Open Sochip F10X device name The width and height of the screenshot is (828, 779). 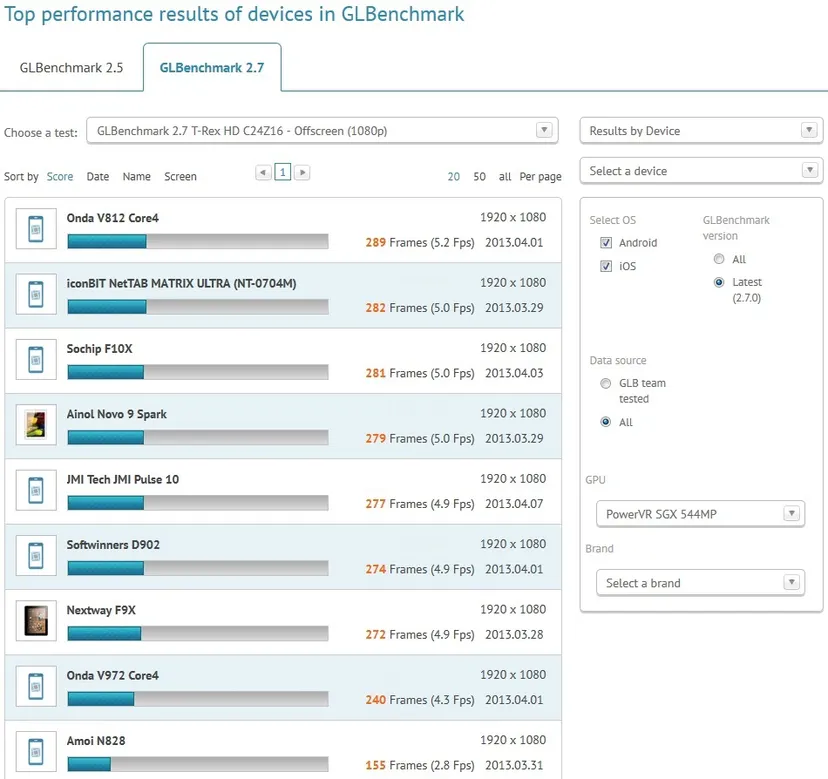point(99,349)
